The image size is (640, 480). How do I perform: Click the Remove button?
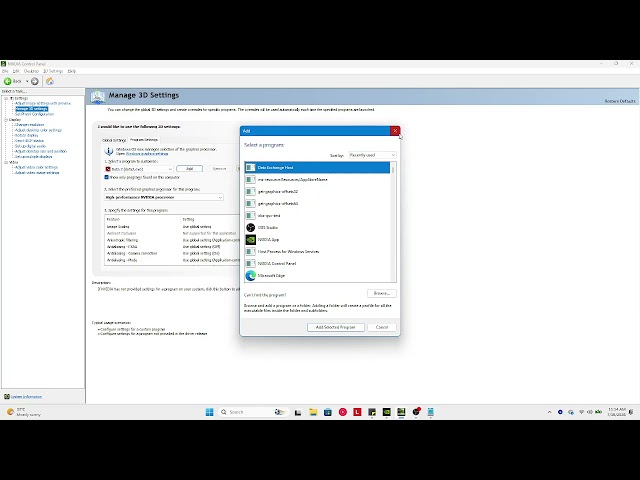220,169
